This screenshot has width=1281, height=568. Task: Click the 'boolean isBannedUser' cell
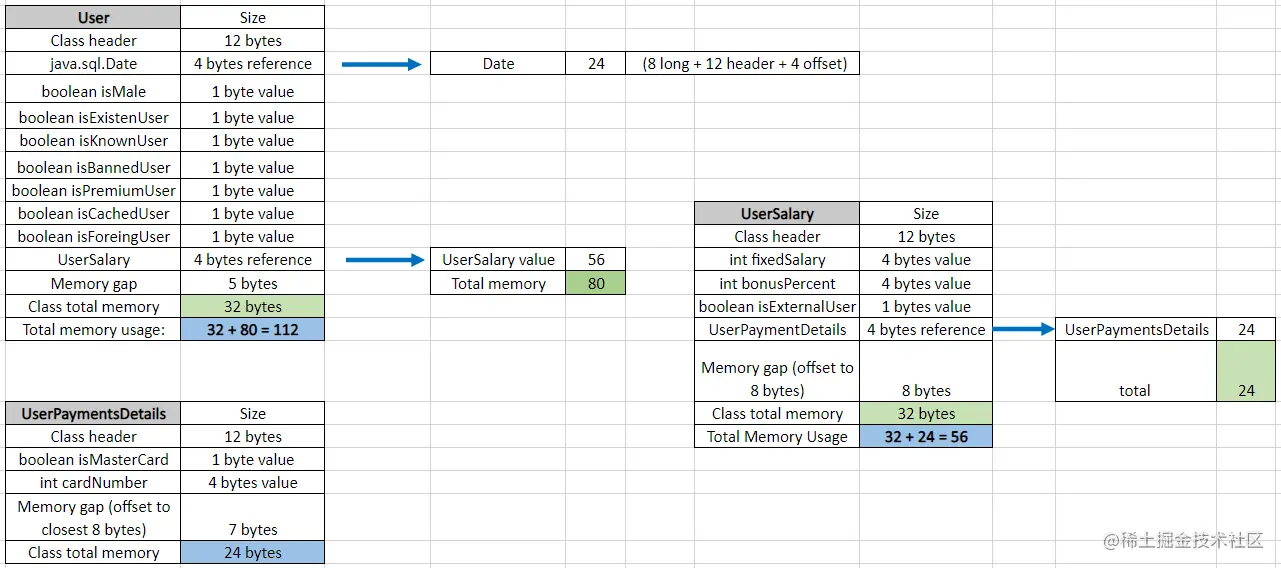(93, 167)
